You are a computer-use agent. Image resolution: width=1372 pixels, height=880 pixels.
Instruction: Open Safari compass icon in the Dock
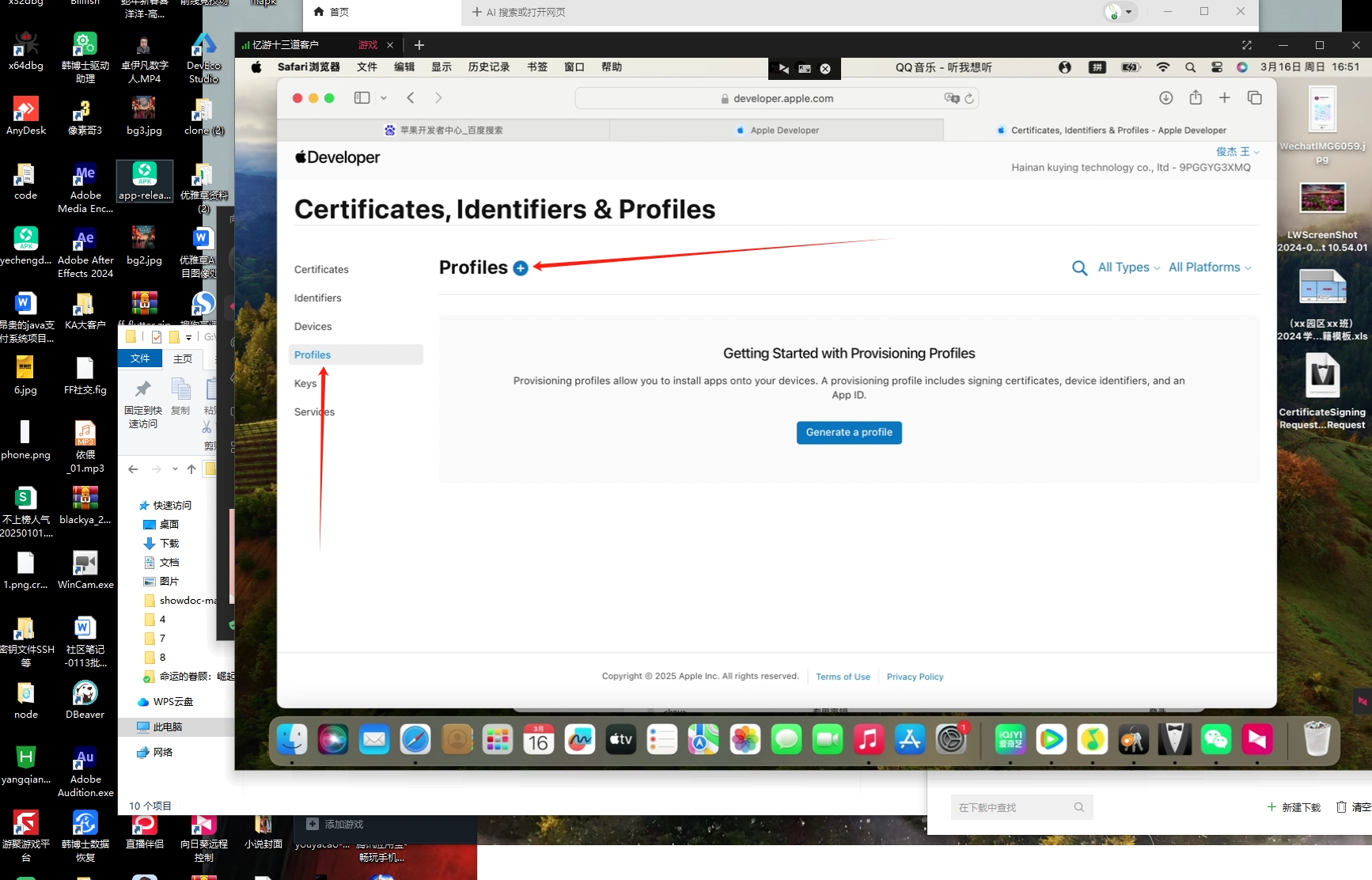click(415, 740)
